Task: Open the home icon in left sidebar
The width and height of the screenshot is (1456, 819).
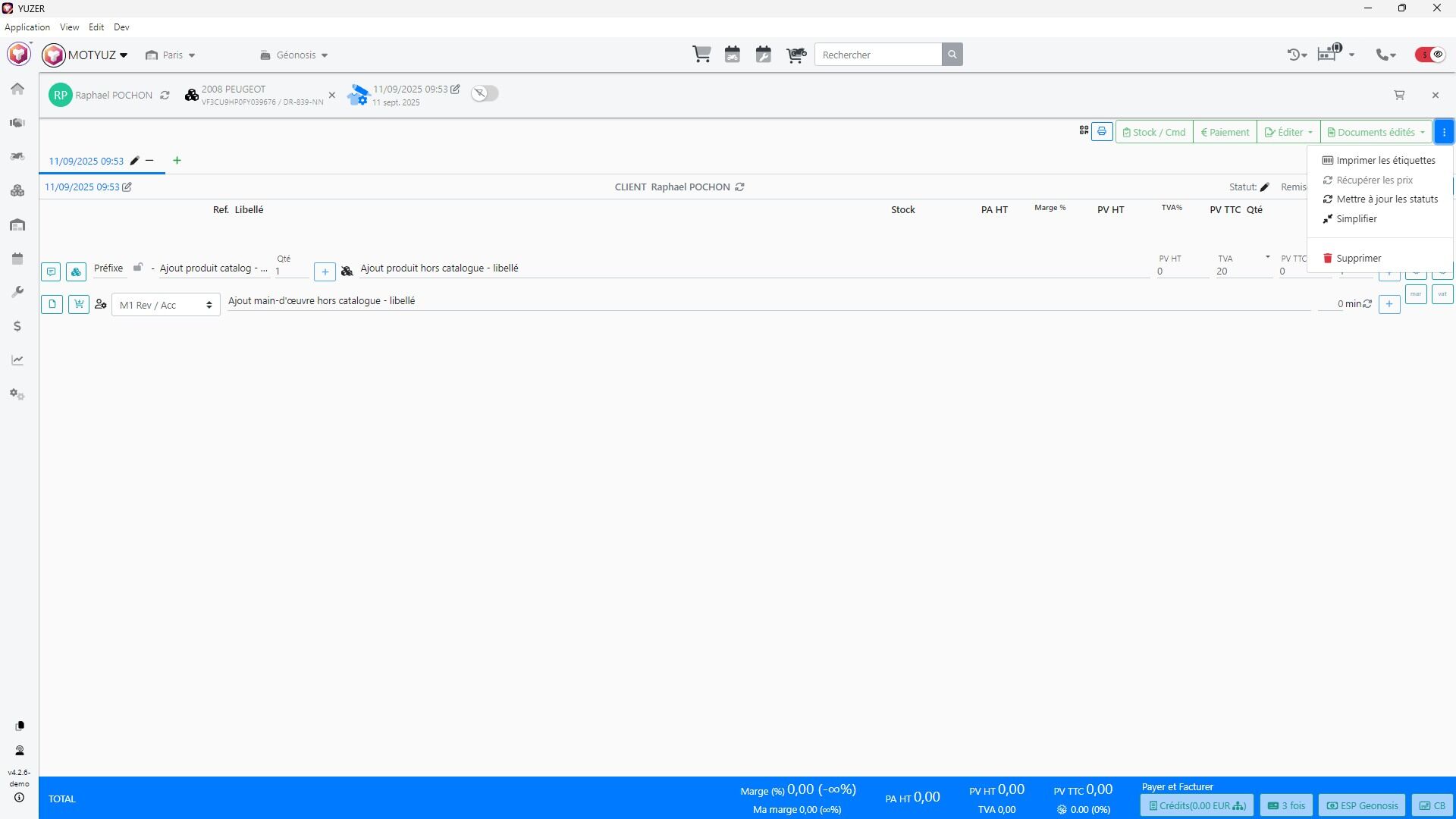Action: click(17, 89)
